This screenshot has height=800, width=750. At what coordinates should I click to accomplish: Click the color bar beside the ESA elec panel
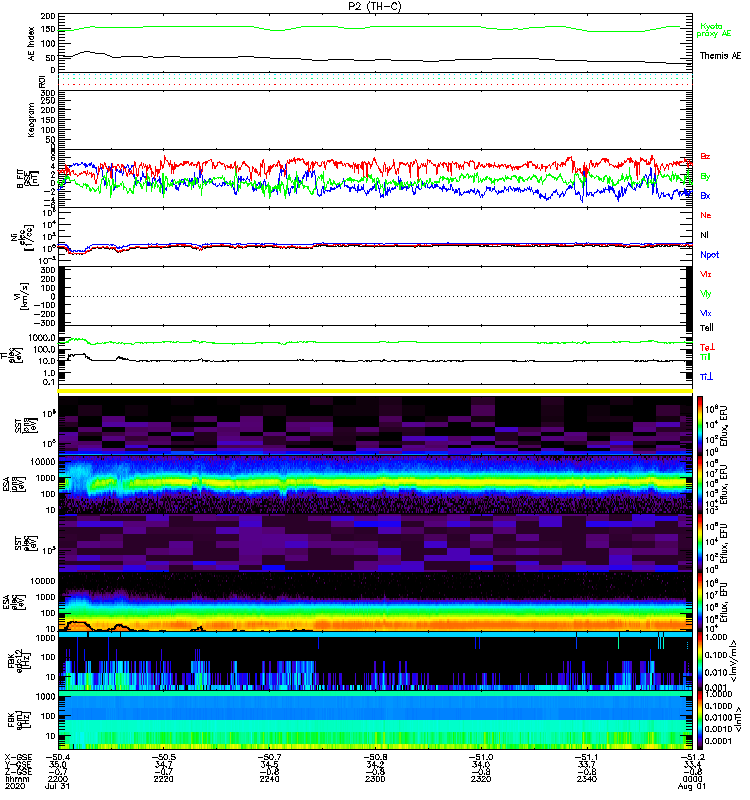pyautogui.click(x=700, y=602)
